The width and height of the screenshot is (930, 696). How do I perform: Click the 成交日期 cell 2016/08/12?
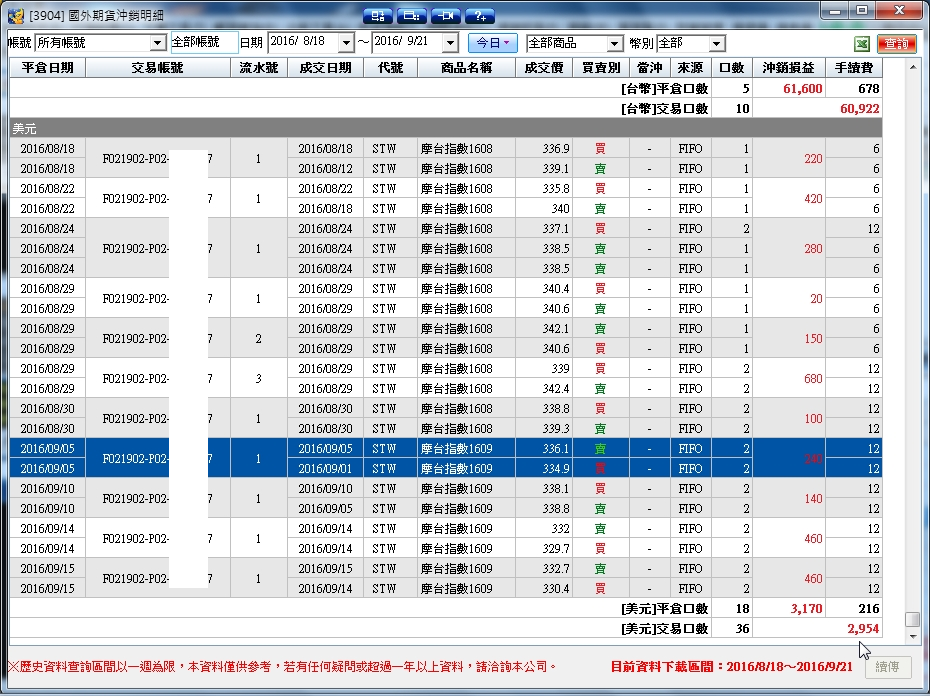[325, 169]
